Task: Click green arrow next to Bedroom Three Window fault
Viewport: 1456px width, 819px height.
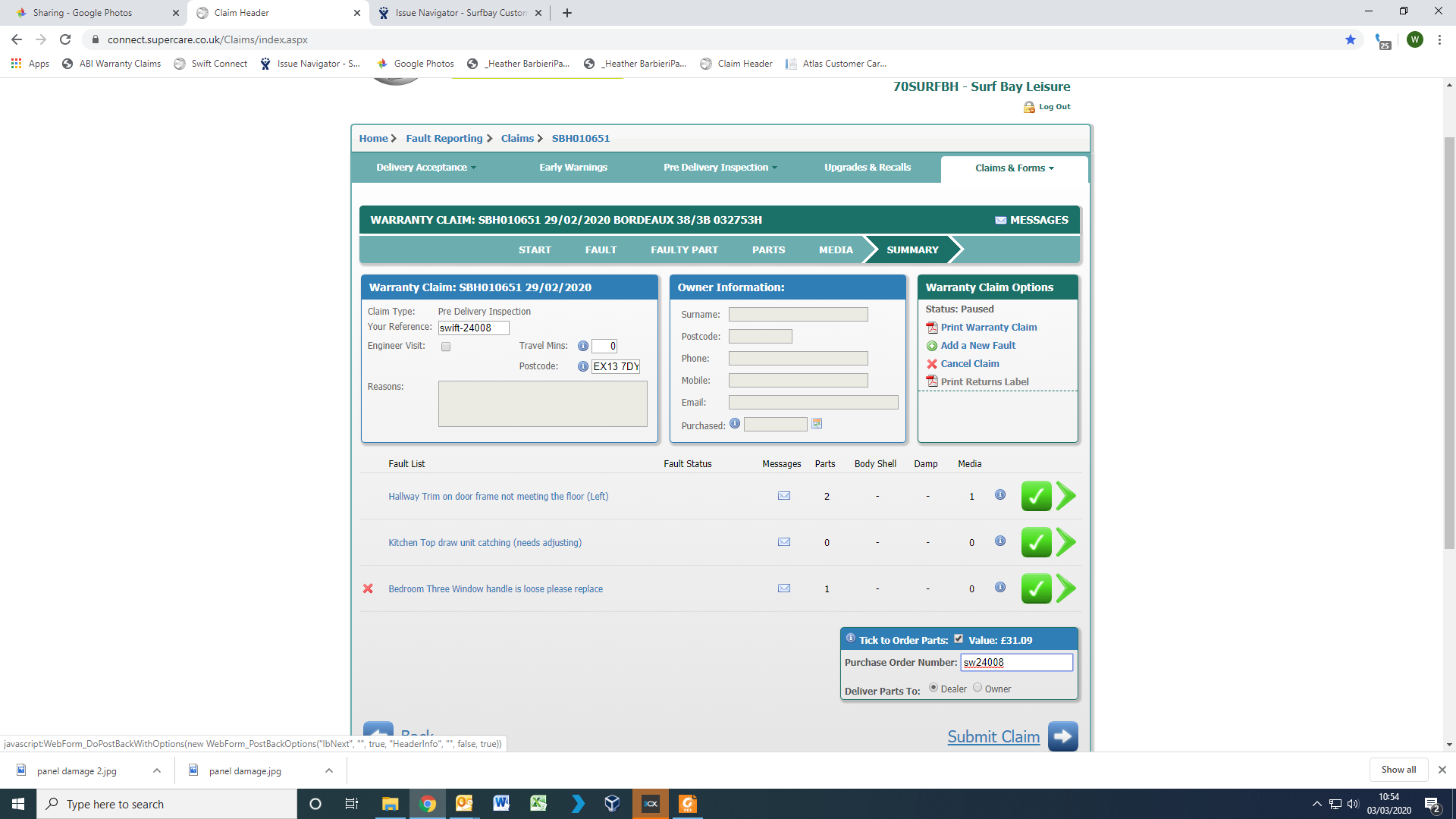Action: (x=1065, y=588)
